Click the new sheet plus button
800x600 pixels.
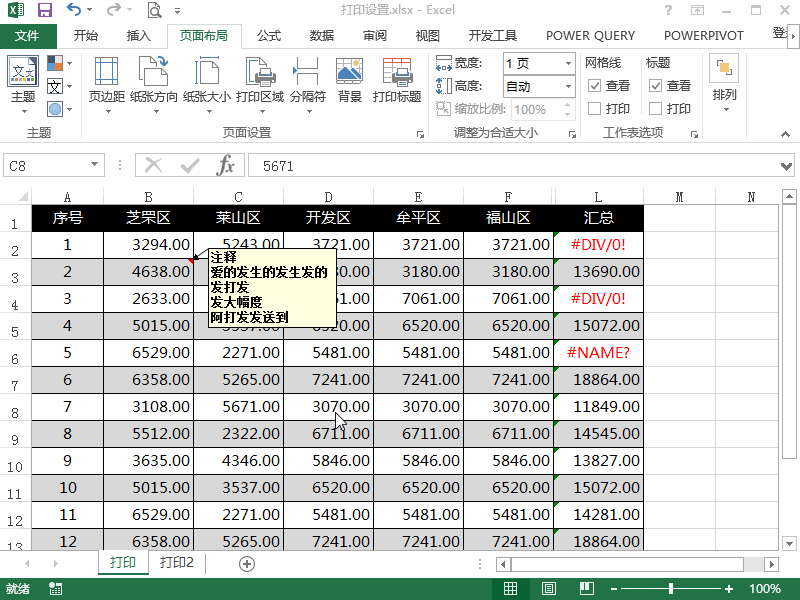tap(246, 563)
